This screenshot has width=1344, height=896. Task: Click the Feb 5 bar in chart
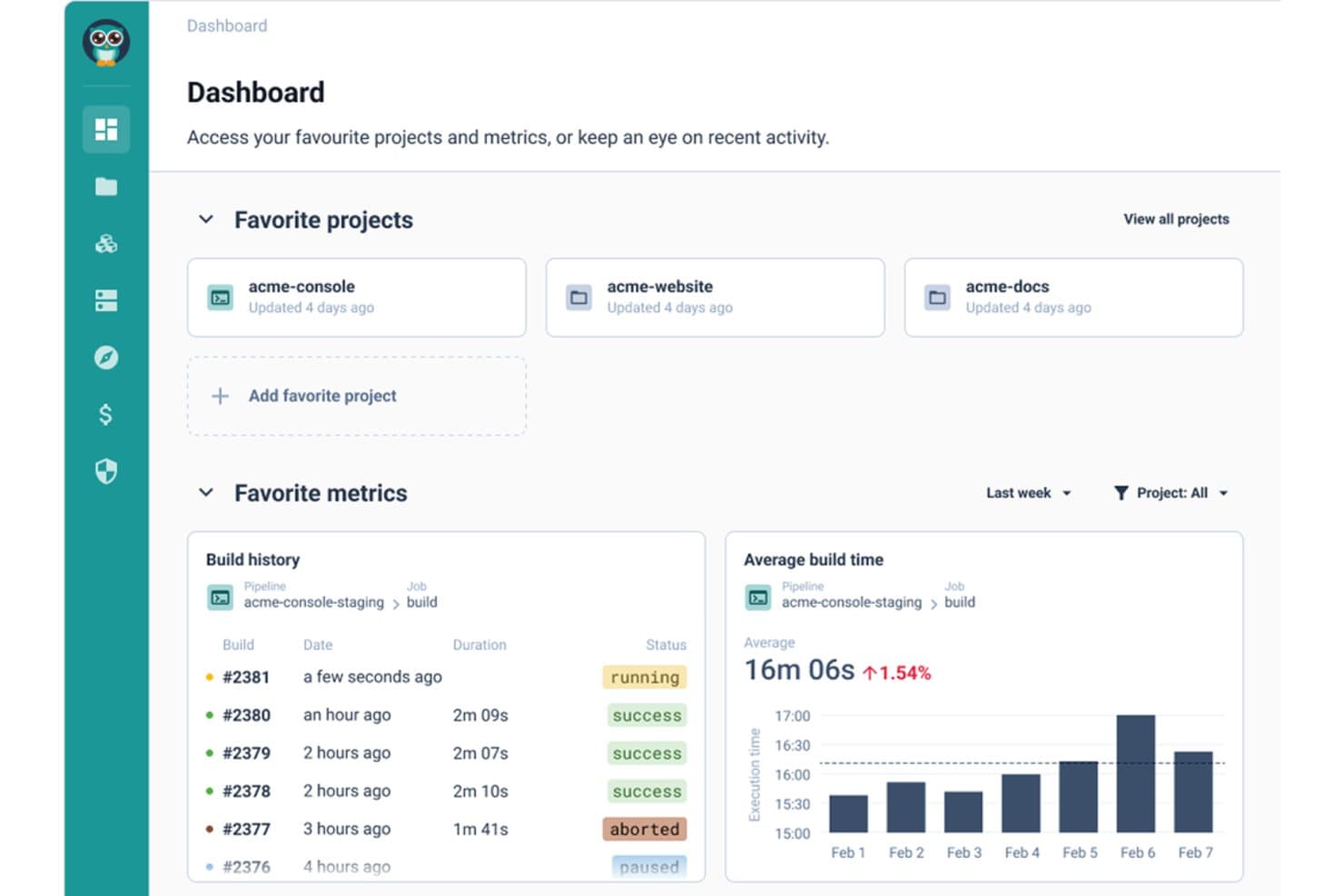(x=1079, y=797)
